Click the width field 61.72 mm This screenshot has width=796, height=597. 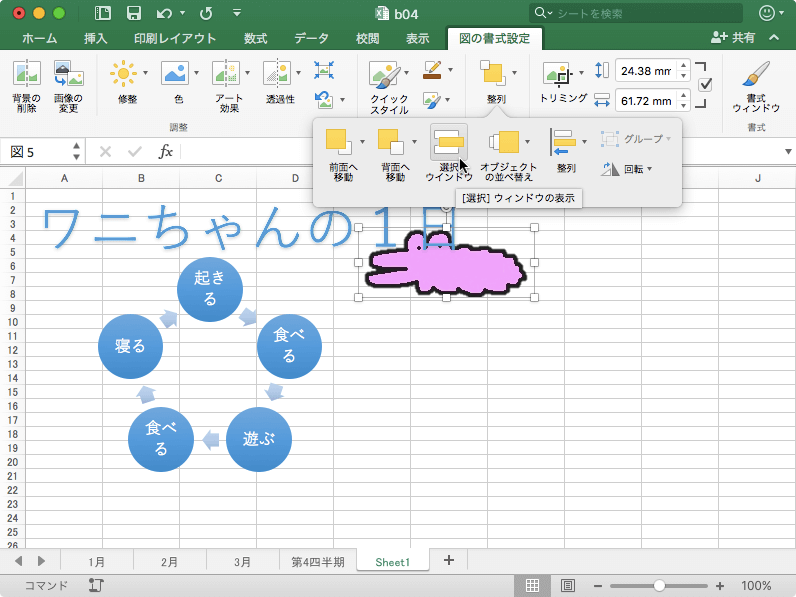coord(646,101)
